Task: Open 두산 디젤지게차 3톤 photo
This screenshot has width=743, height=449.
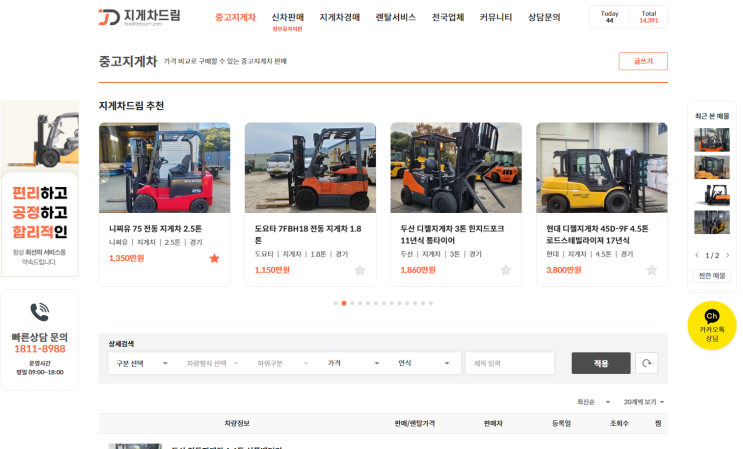Action: click(456, 168)
